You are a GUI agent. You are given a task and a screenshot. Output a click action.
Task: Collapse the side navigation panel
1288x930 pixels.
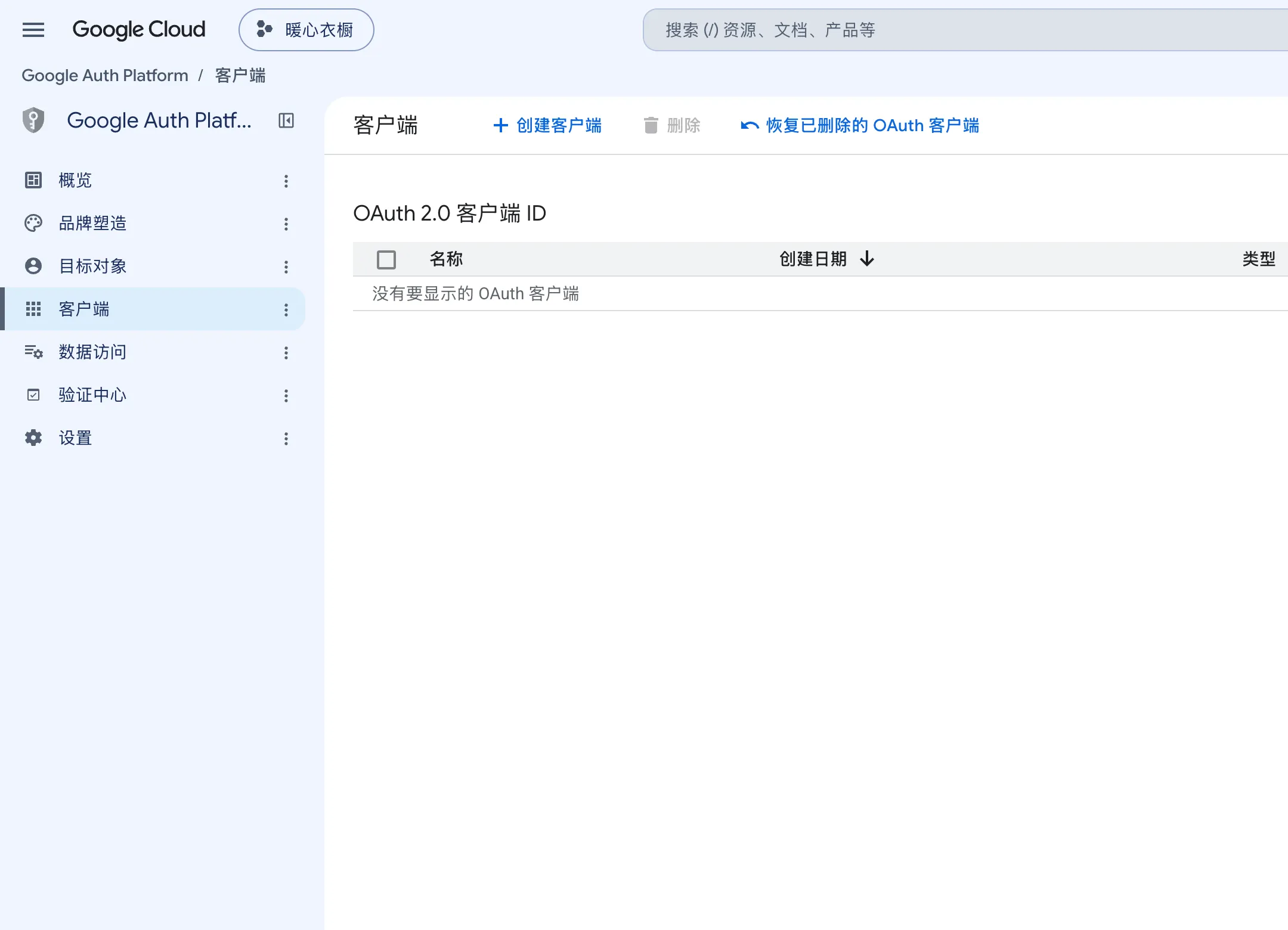[286, 121]
